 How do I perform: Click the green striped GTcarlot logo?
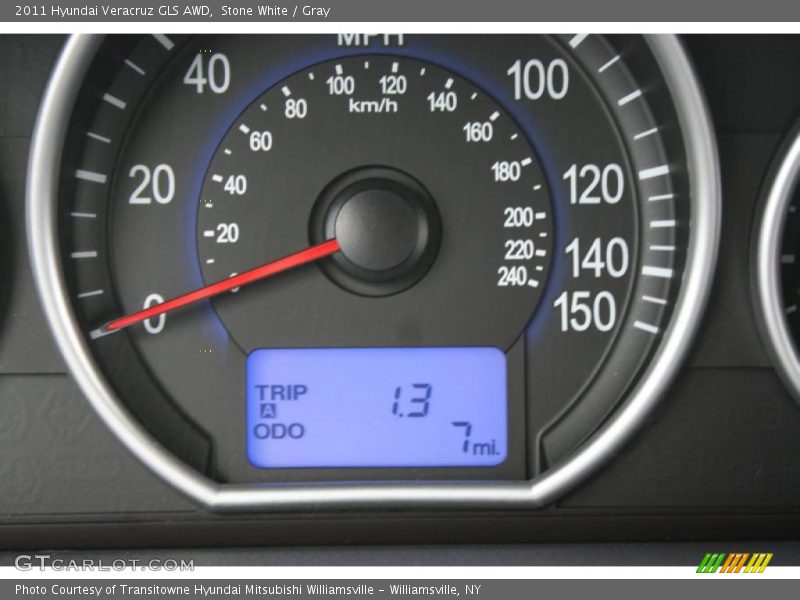tap(733, 562)
